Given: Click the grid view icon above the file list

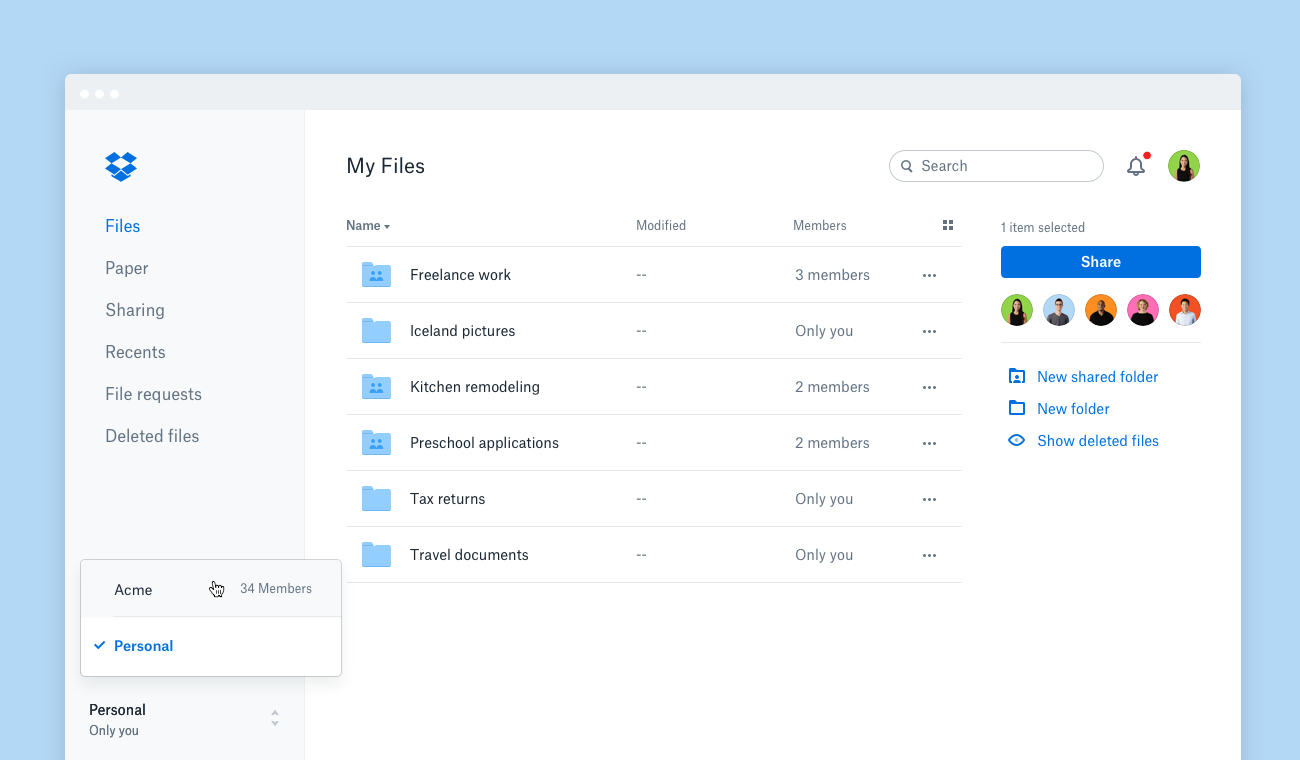Looking at the screenshot, I should tap(947, 225).
